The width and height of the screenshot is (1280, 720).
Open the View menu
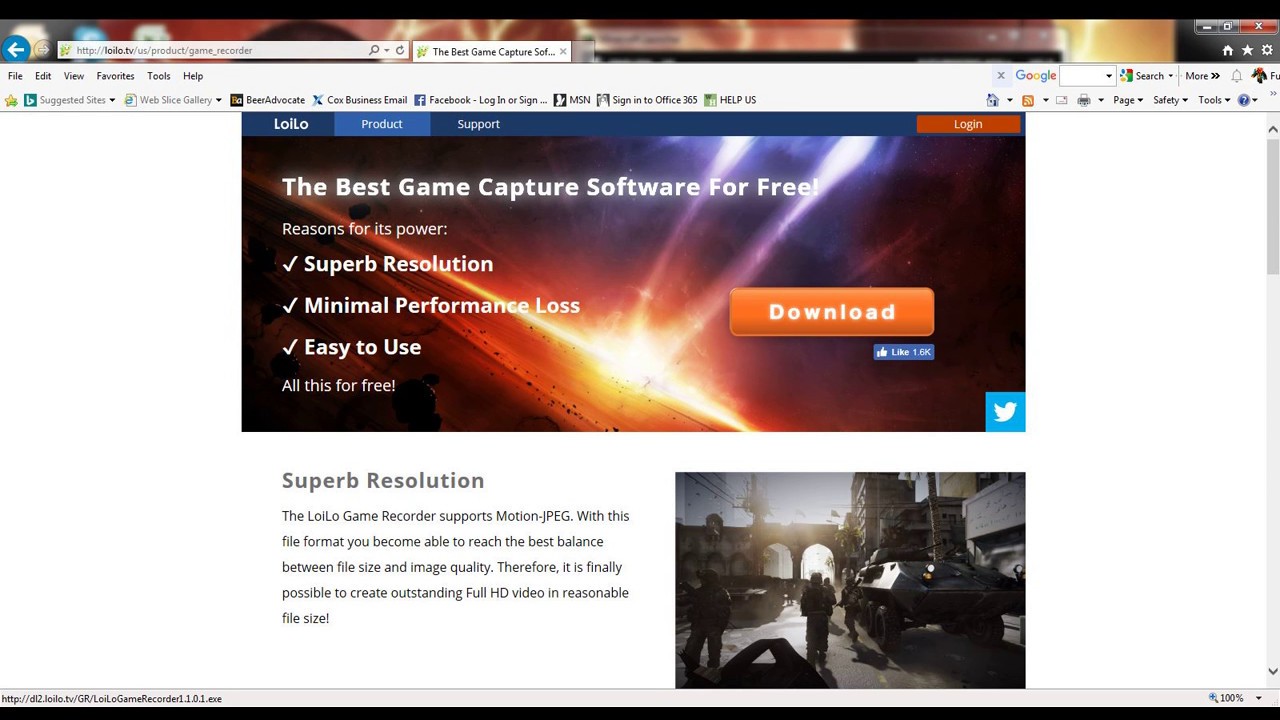pyautogui.click(x=74, y=76)
